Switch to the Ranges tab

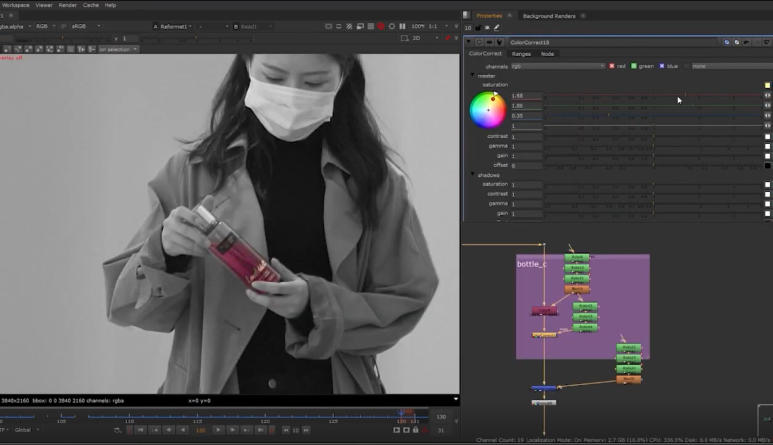pos(521,54)
